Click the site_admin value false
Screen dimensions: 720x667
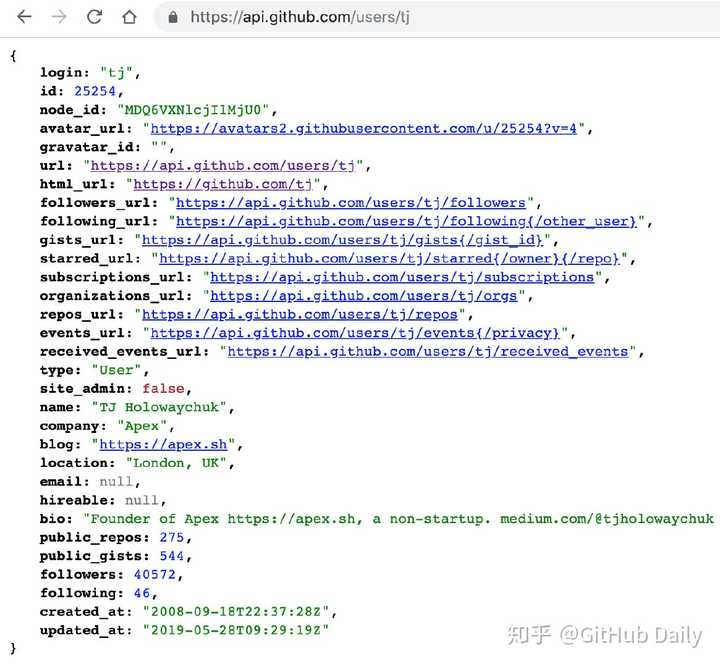(x=163, y=389)
